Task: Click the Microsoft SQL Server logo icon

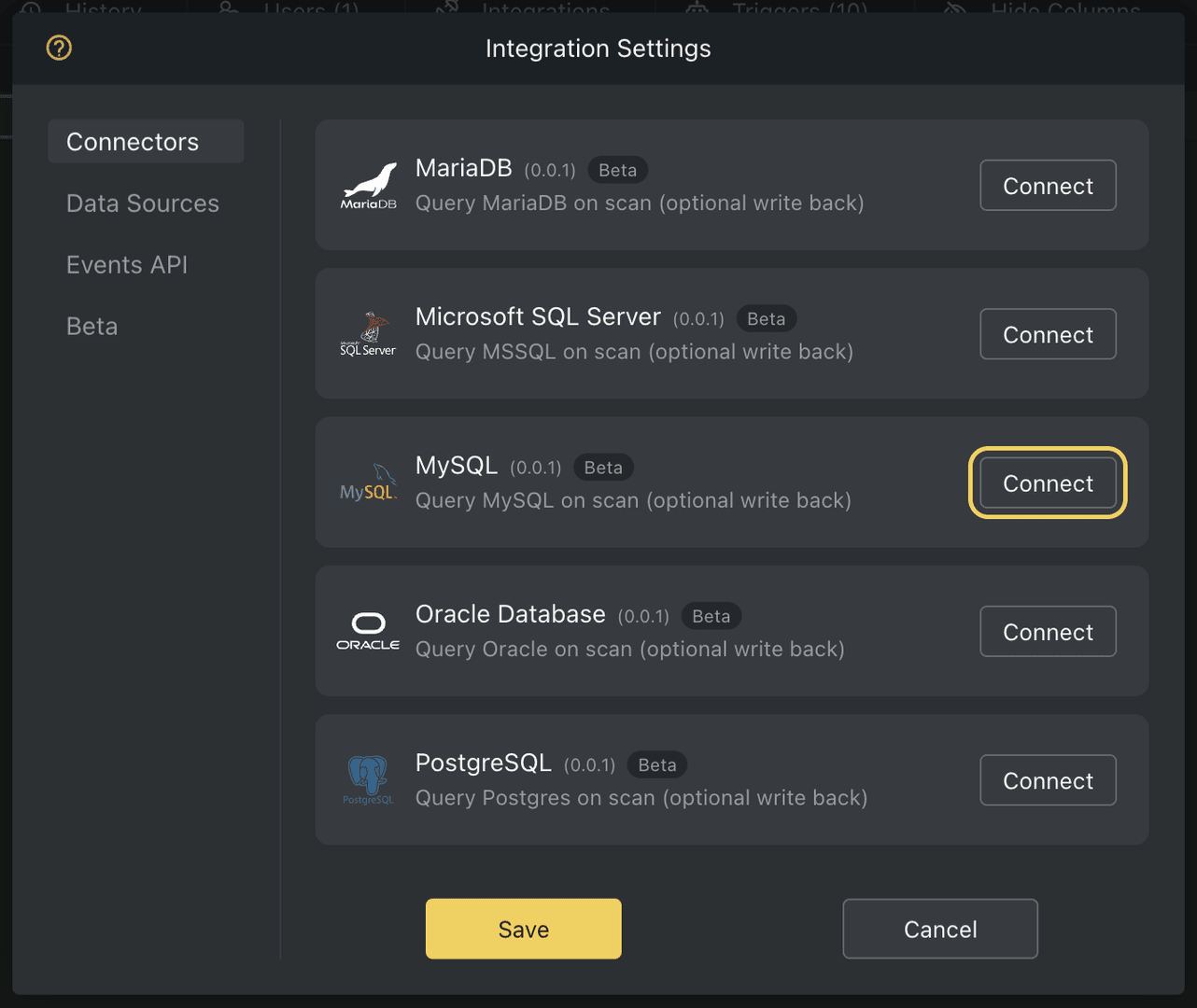Action: [x=368, y=333]
